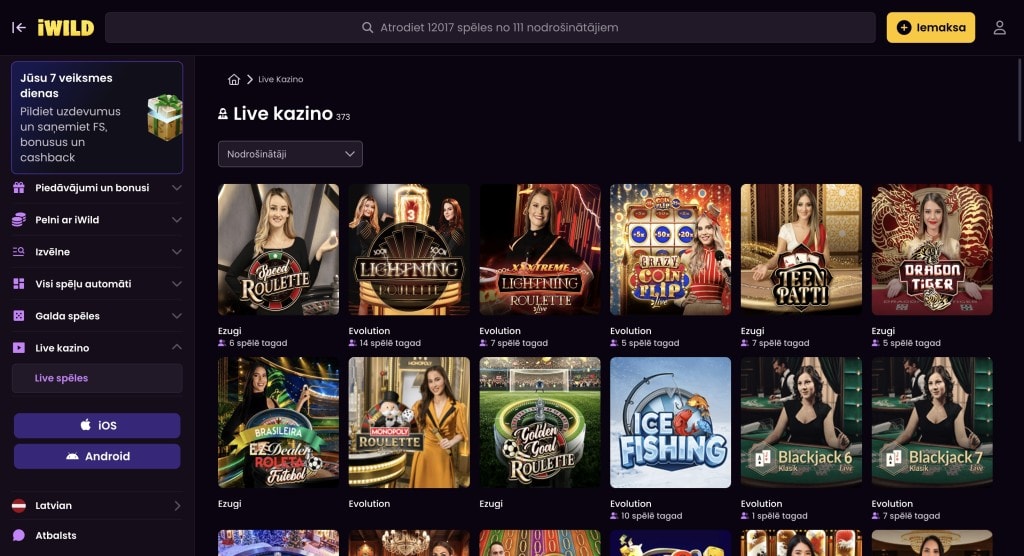Viewport: 1024px width, 556px height.
Task: Click Ezugi label under Teen Patti
Action: (752, 331)
